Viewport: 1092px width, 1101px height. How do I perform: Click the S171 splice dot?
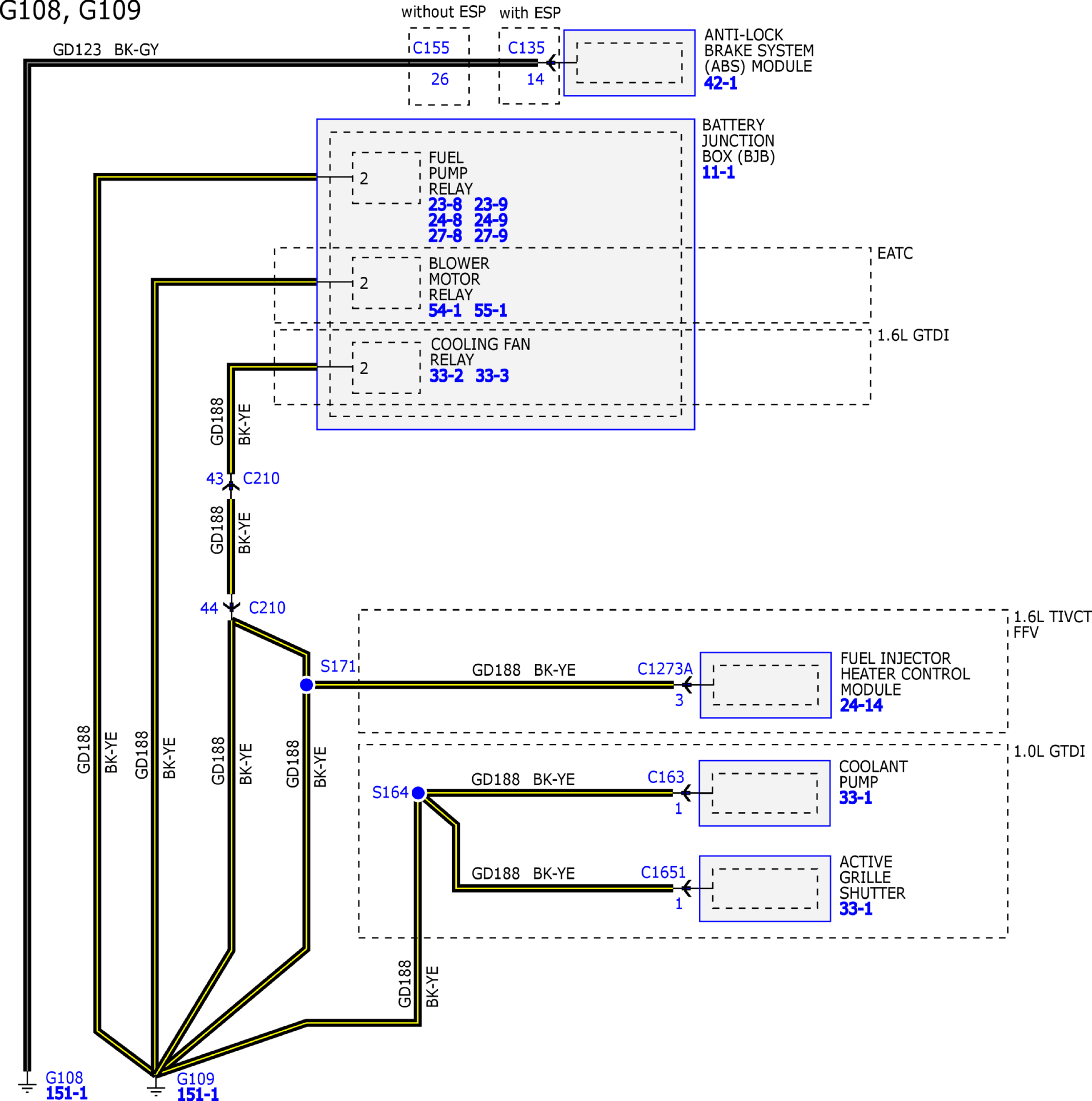tap(306, 684)
